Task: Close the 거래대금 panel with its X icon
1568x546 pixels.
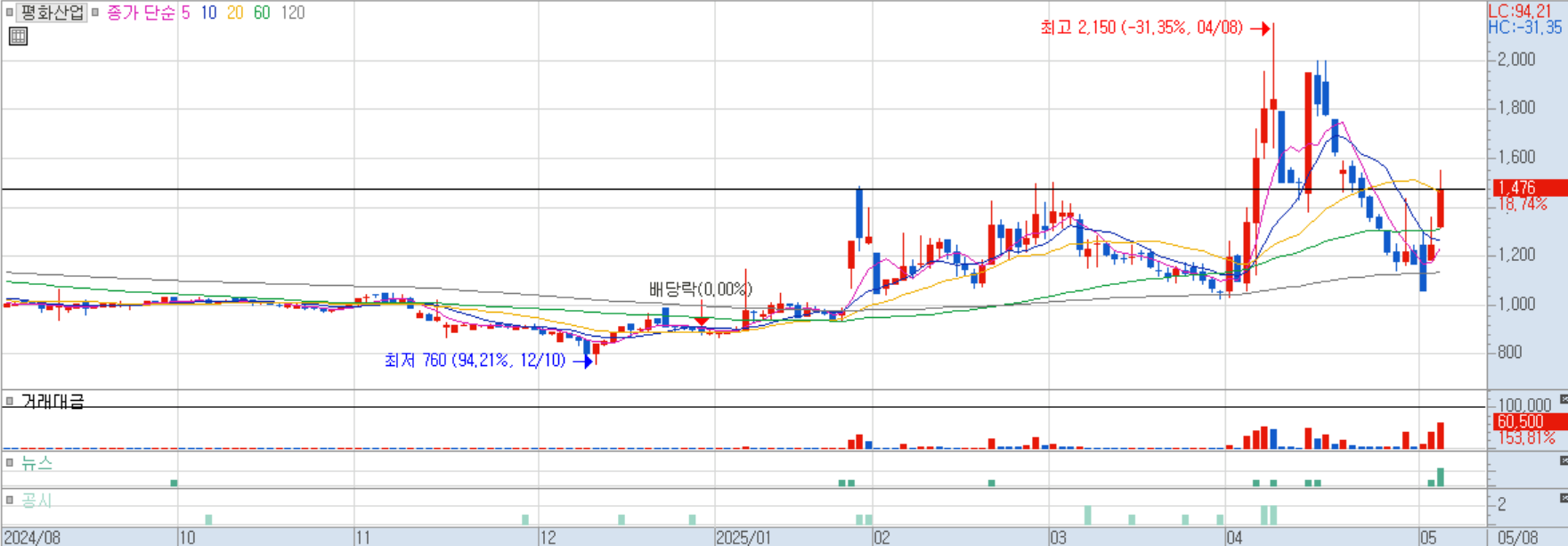Action: coord(1563,400)
